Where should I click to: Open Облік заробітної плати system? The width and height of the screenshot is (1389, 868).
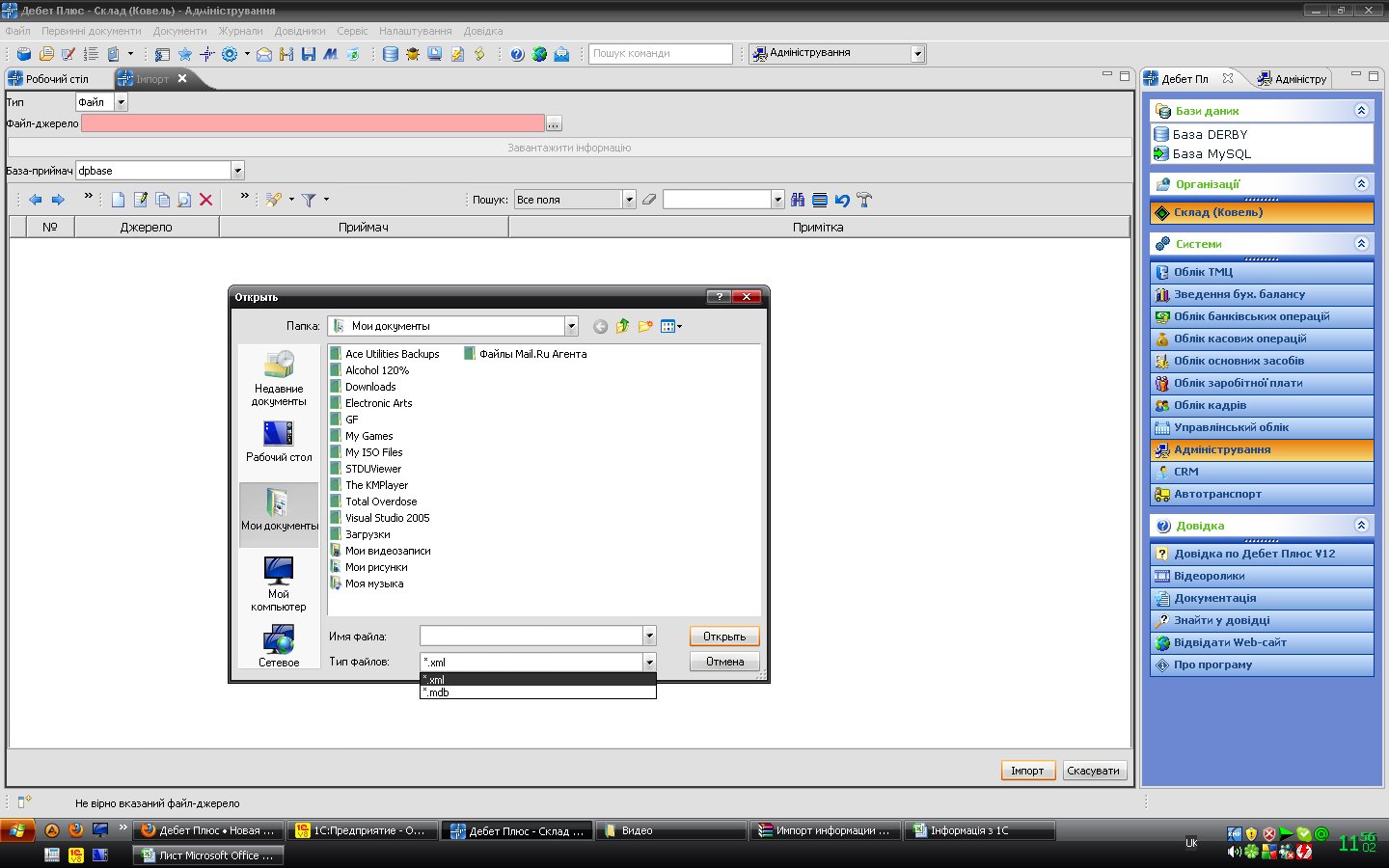(x=1262, y=383)
